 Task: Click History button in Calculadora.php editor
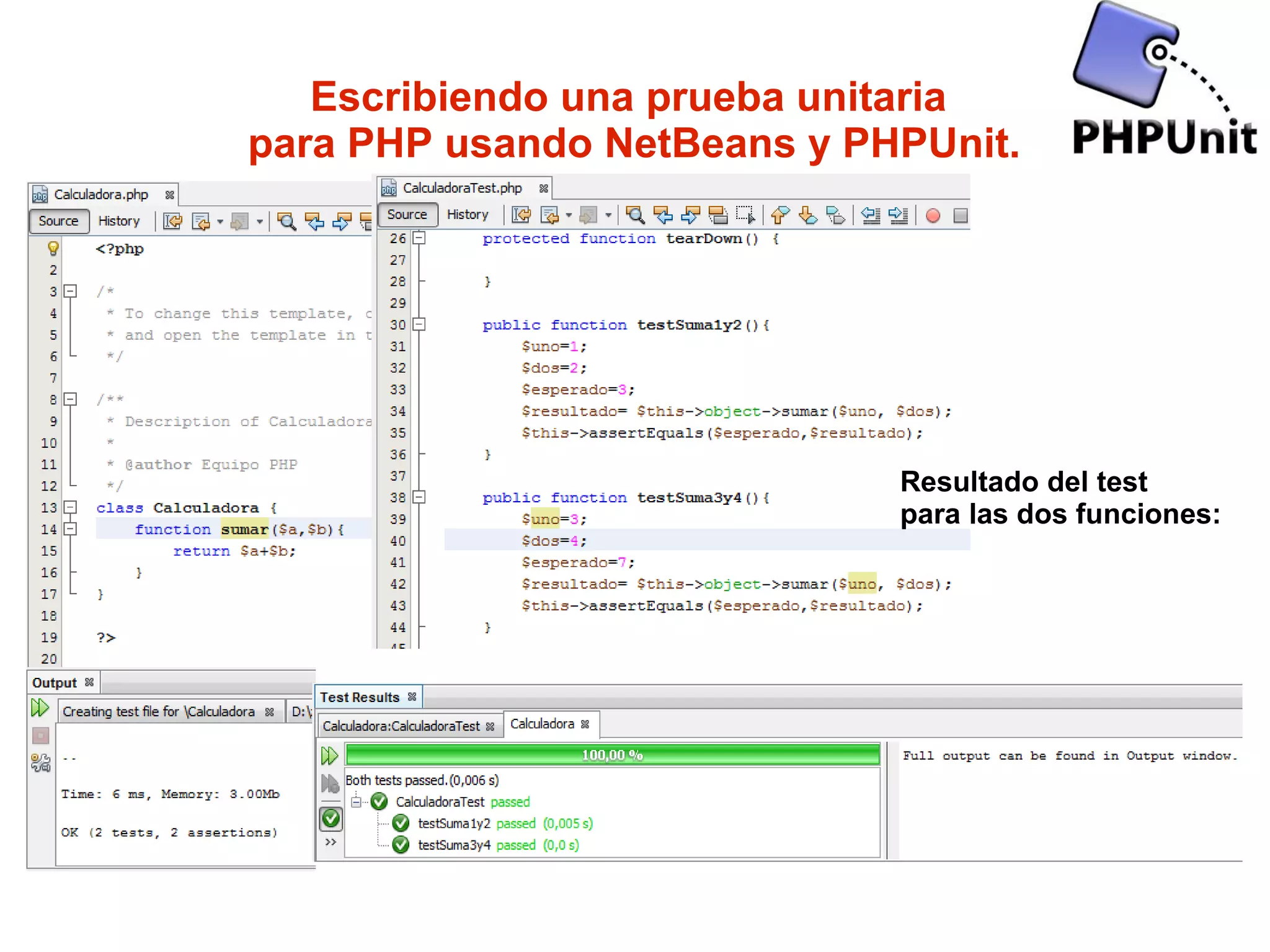(119, 221)
